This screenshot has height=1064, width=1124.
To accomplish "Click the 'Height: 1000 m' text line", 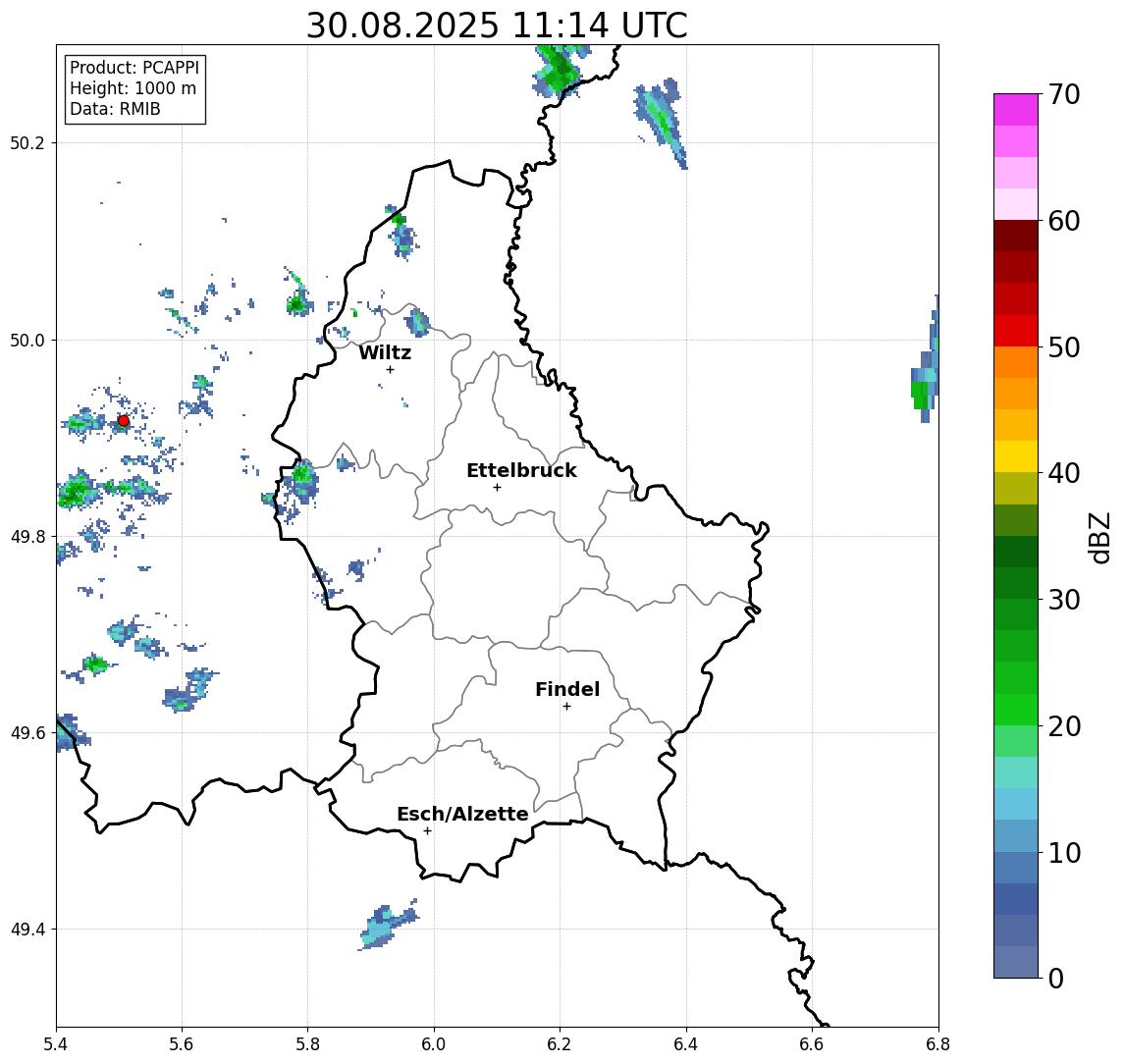I will [x=133, y=88].
